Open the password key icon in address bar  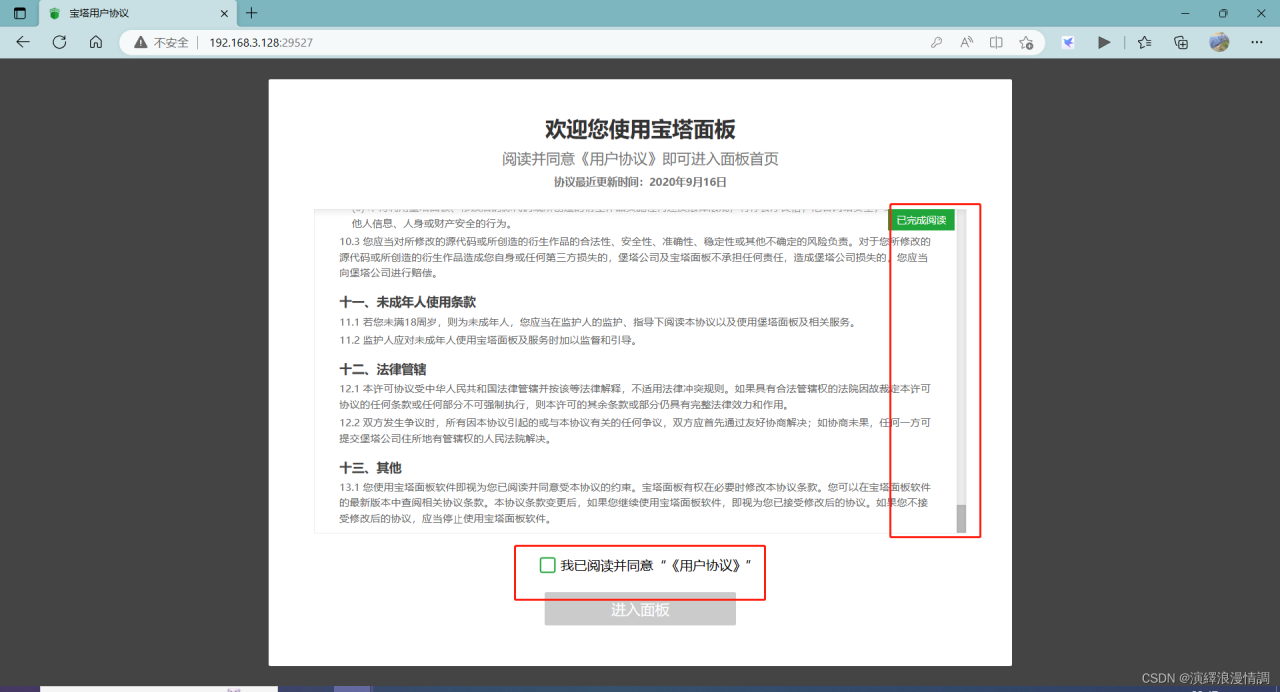(x=937, y=42)
